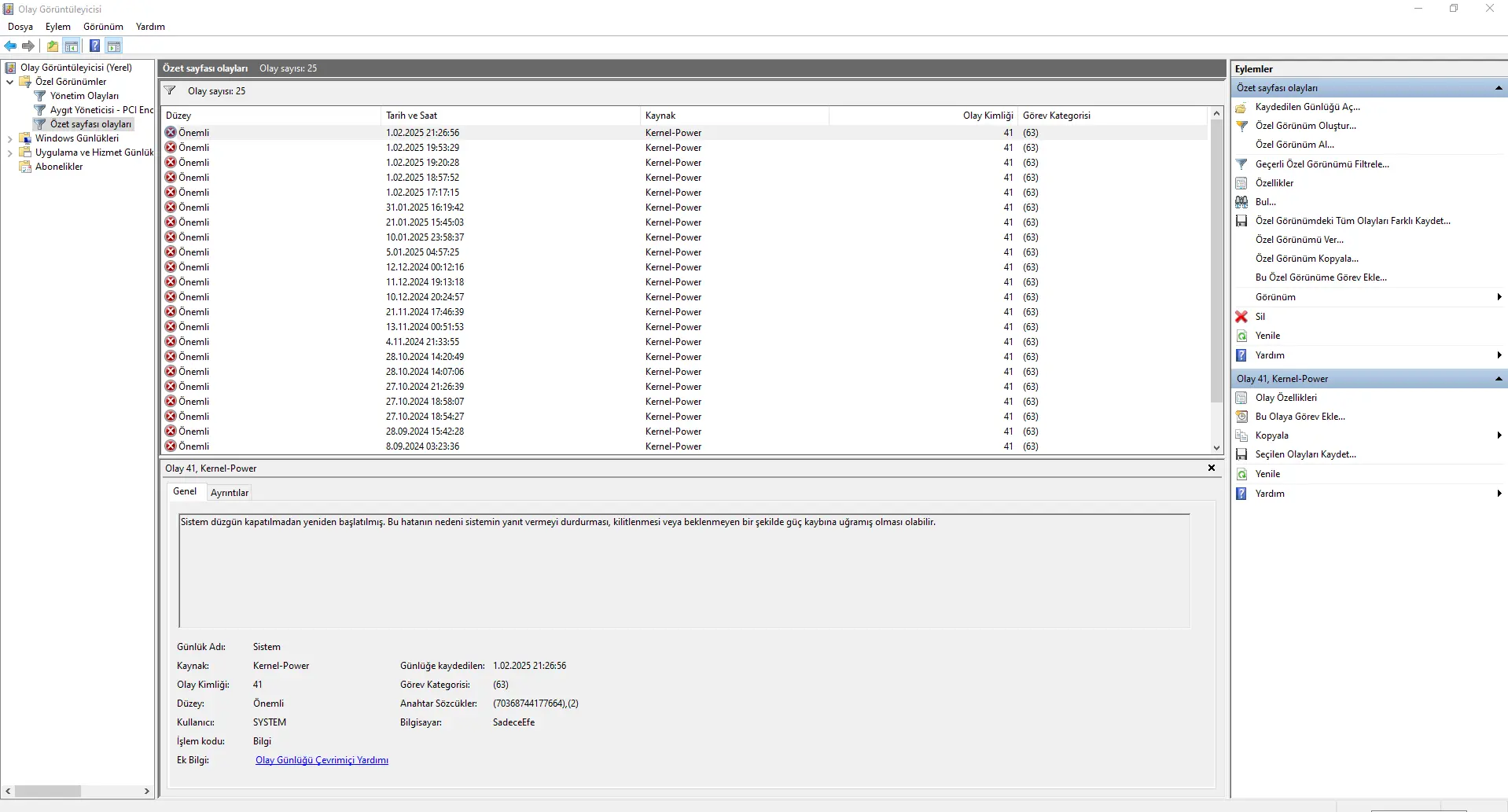The height and width of the screenshot is (812, 1508).
Task: Click Özel Görünümü Ver... action
Action: [1299, 240]
